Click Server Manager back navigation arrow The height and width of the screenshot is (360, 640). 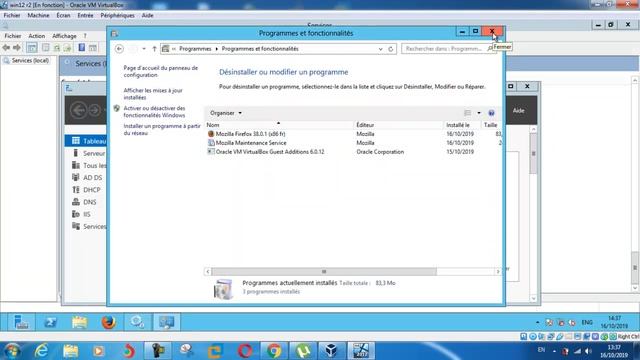(x=78, y=110)
